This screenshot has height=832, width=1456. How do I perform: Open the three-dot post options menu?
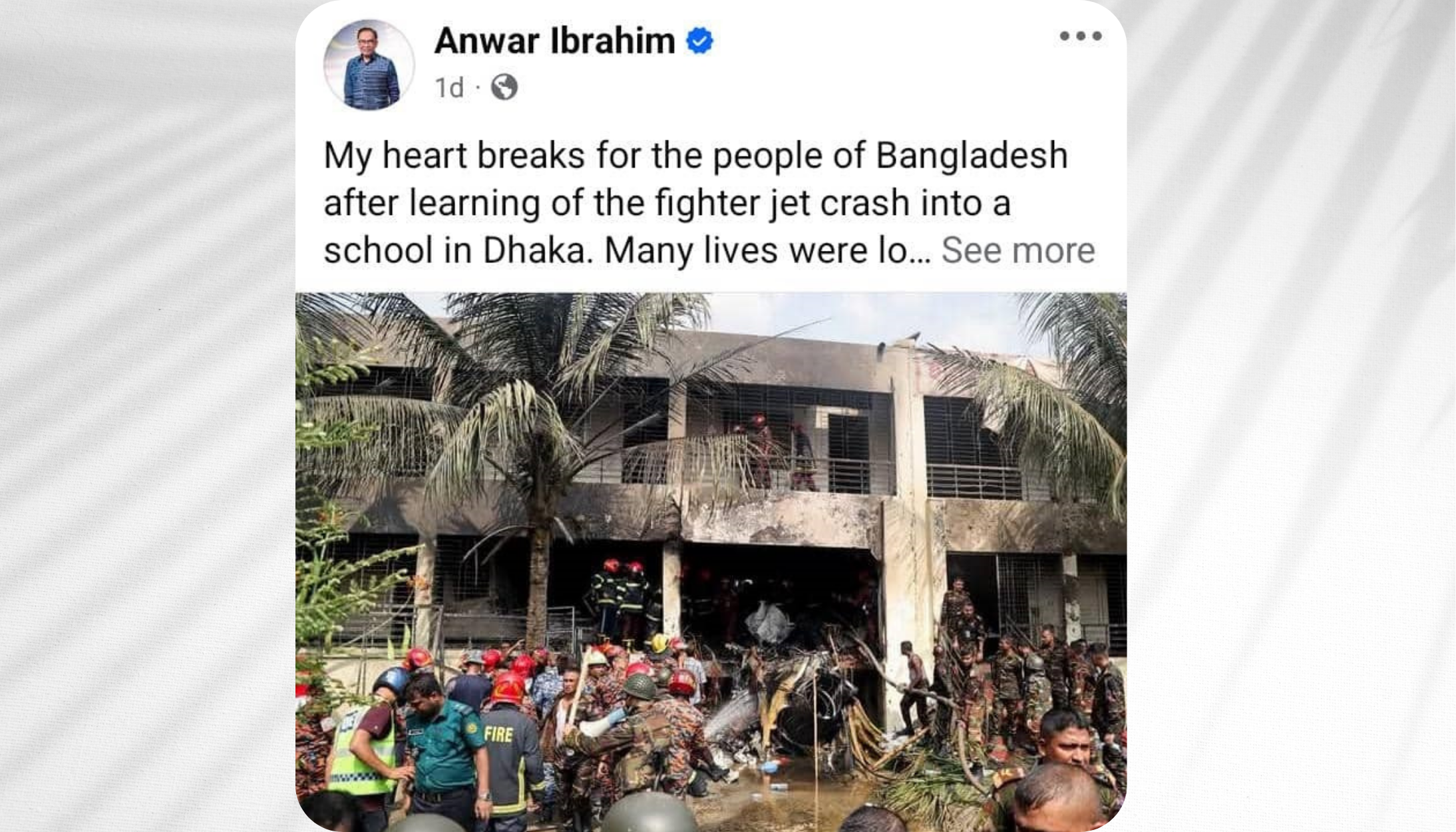point(1081,36)
